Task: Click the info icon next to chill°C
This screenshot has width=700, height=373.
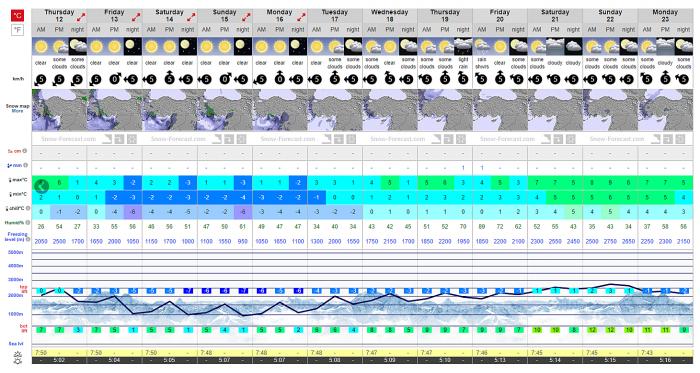Action: 28,208
